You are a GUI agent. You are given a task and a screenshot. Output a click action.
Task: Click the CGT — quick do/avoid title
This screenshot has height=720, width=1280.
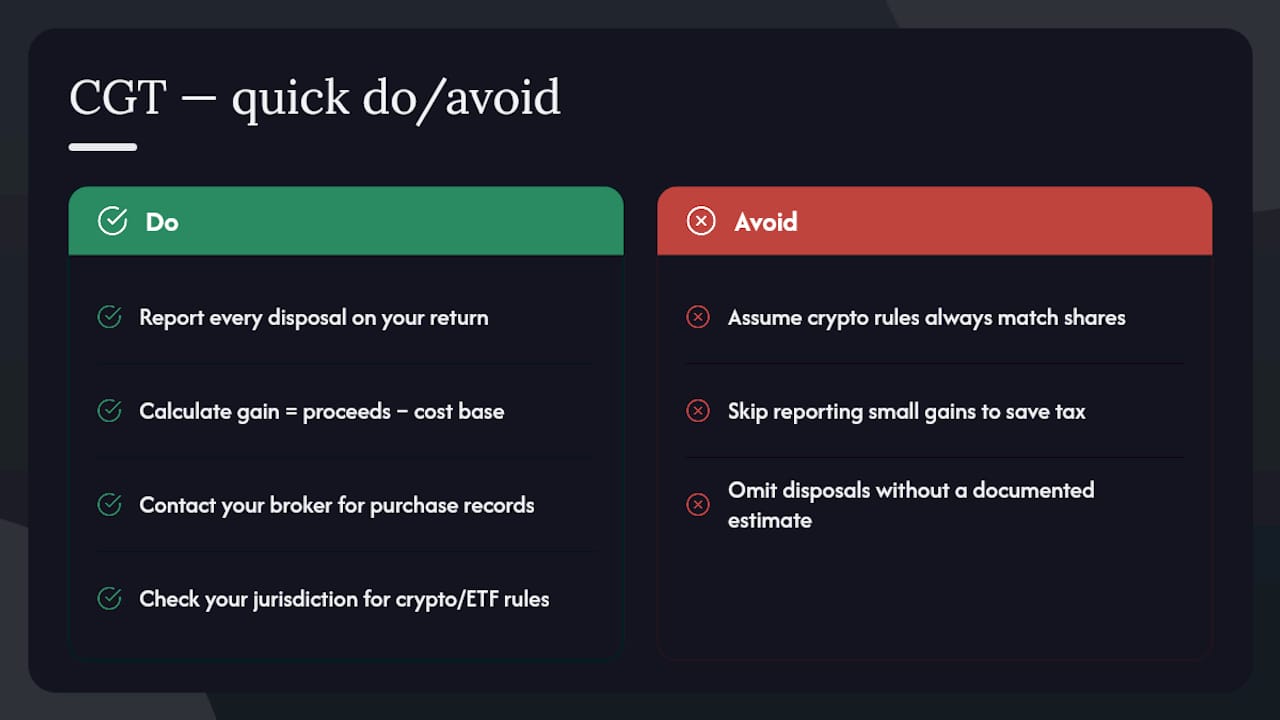point(315,98)
